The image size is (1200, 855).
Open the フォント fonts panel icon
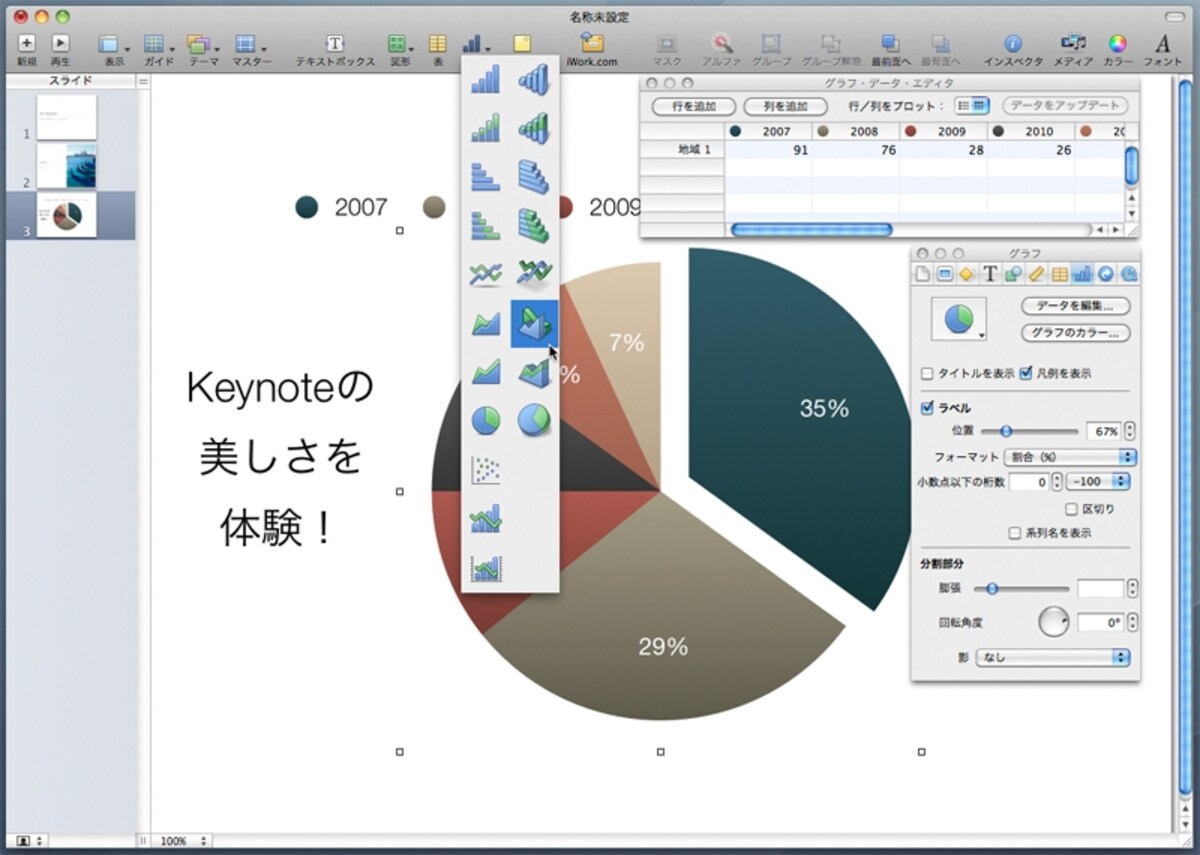1162,43
